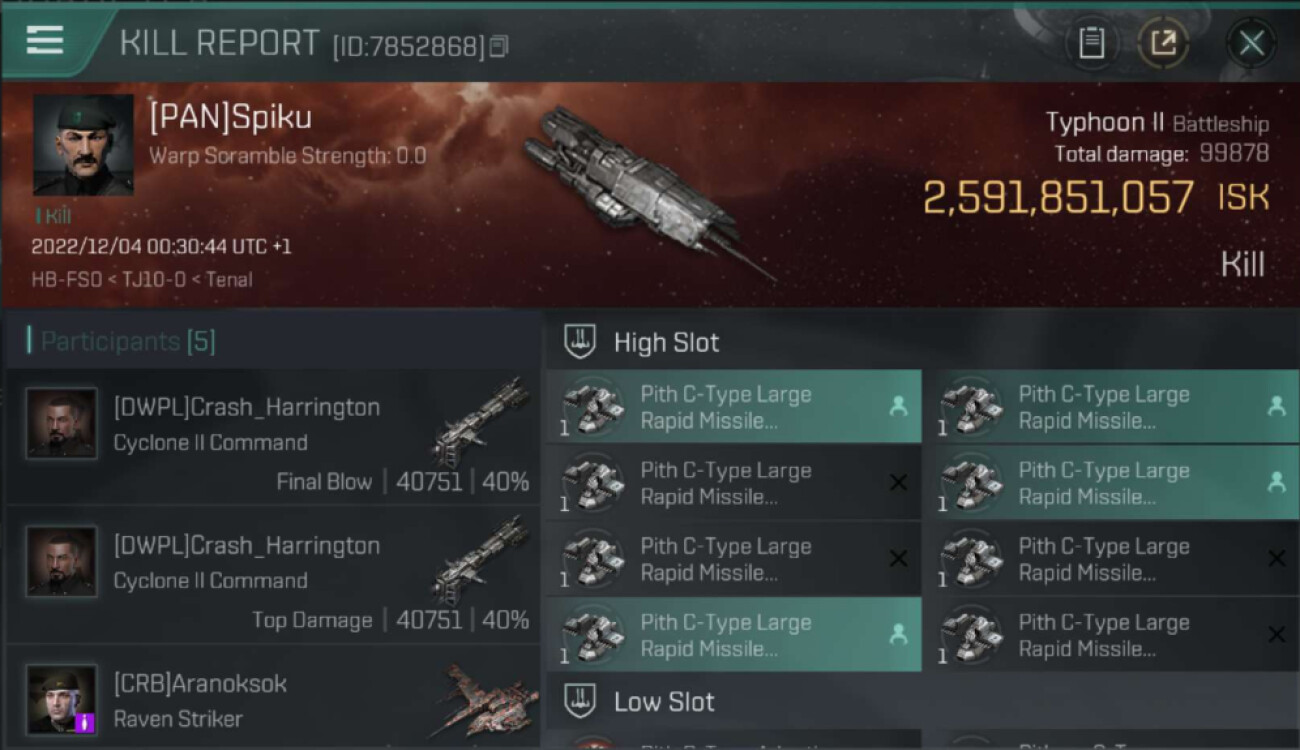View Spiku's pilot portrait
Viewport: 1300px width, 750px height.
coord(83,145)
